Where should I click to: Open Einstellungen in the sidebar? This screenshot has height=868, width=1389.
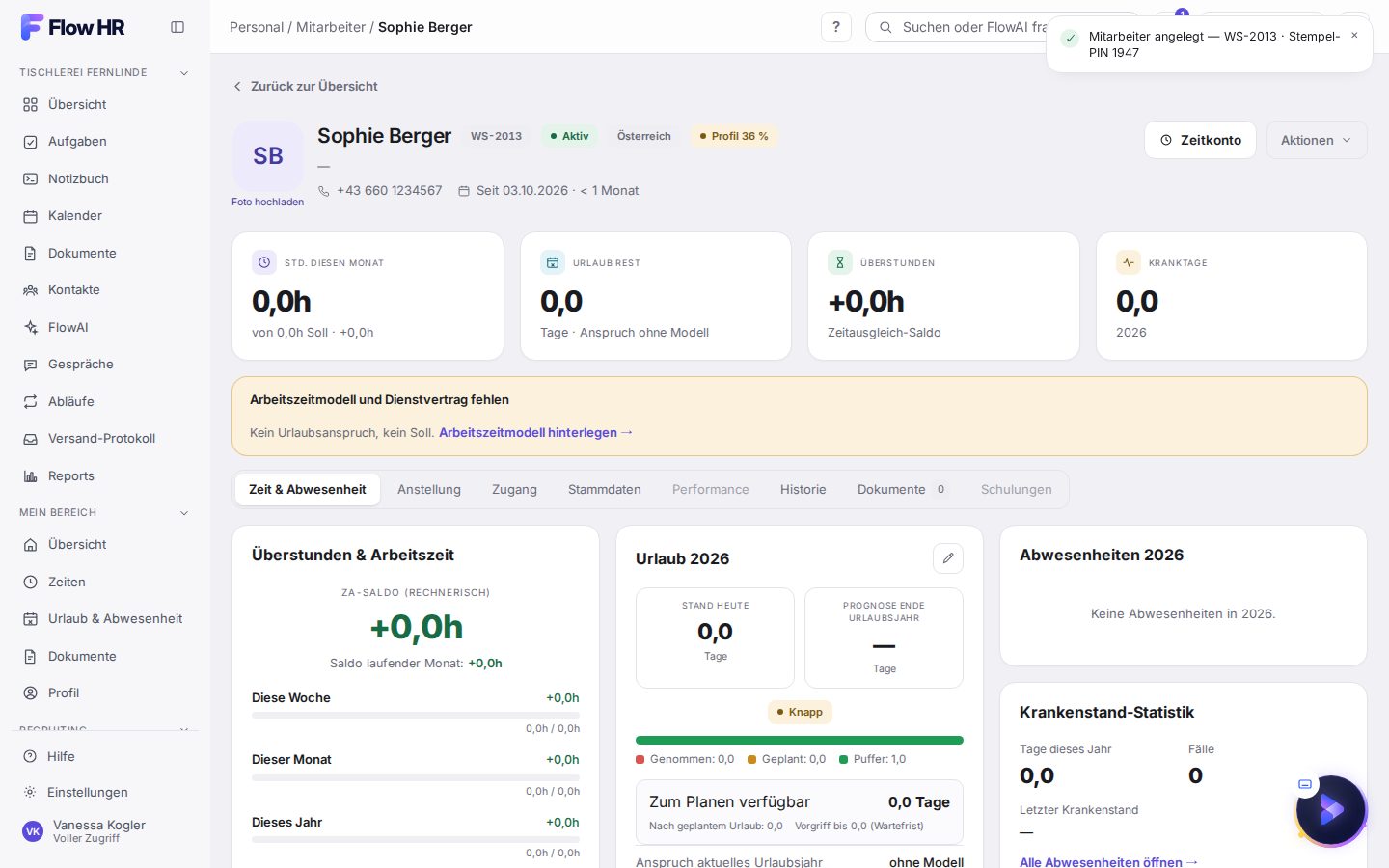tap(105, 792)
